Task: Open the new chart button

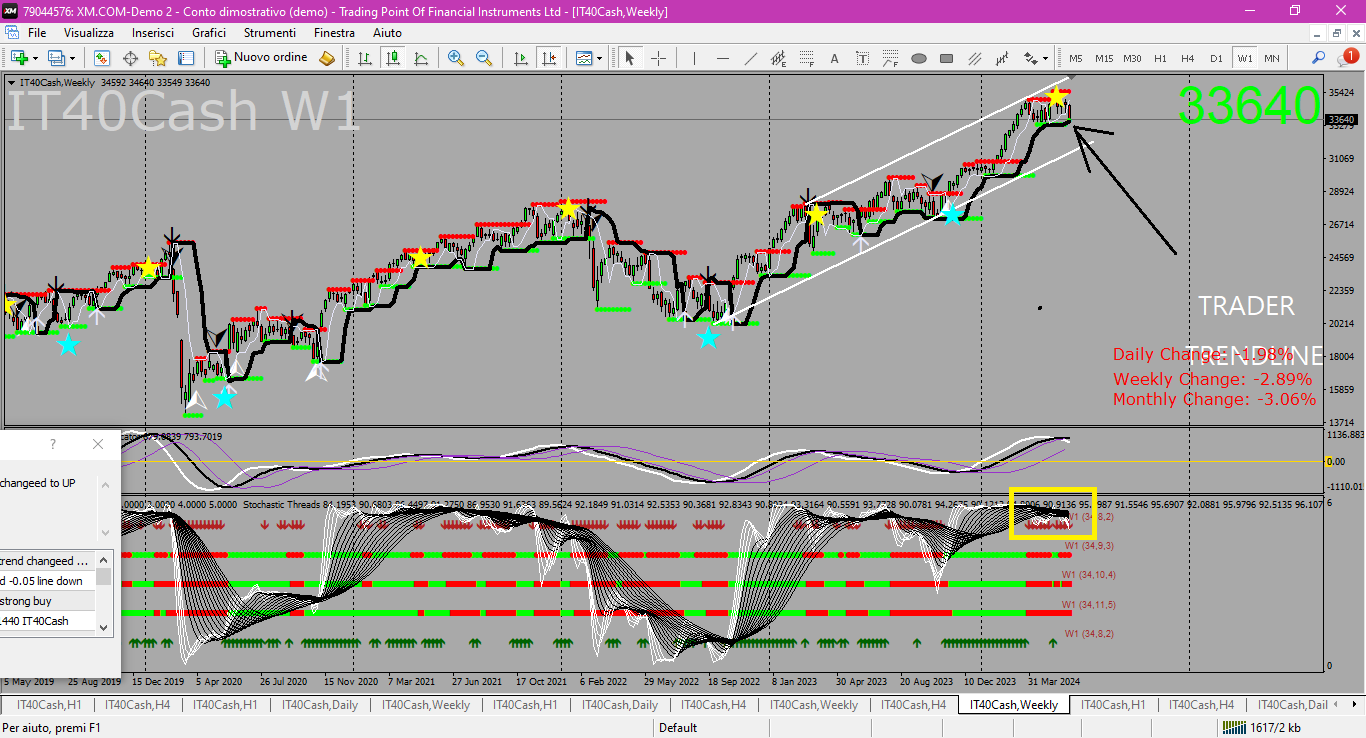Action: (18, 58)
